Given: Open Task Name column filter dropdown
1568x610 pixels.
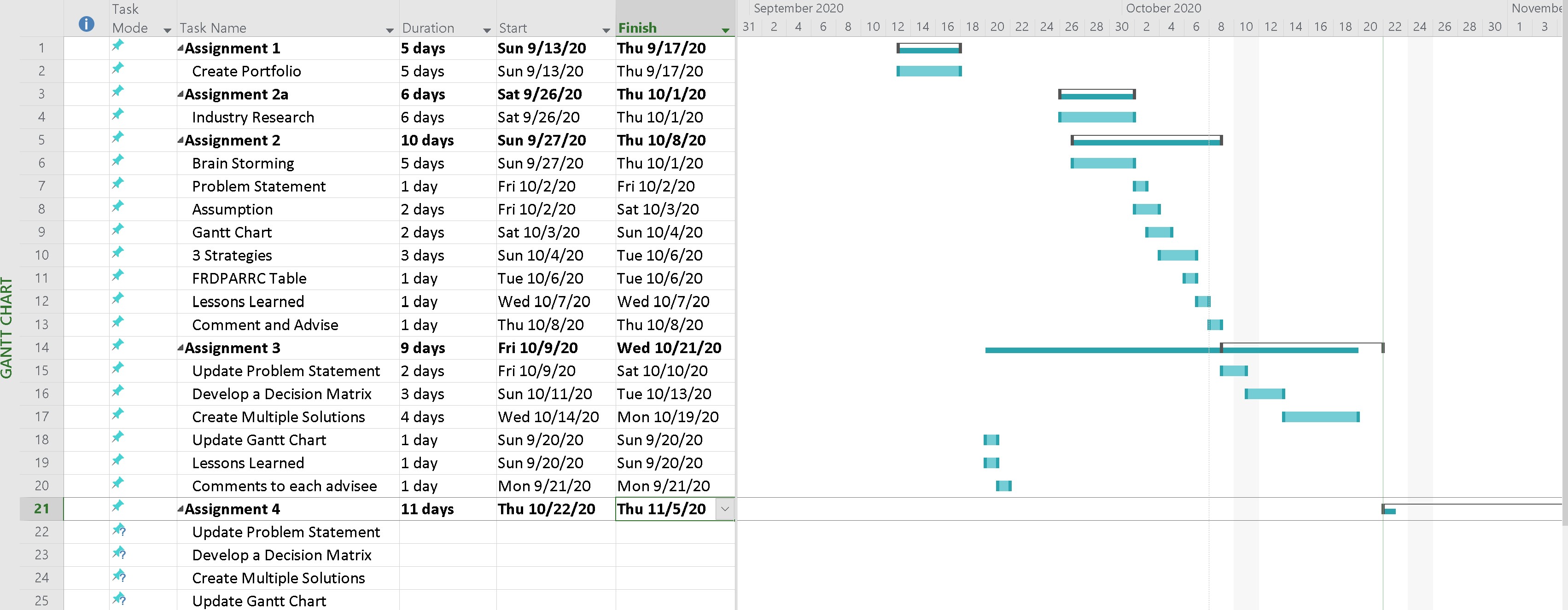Looking at the screenshot, I should (x=390, y=30).
